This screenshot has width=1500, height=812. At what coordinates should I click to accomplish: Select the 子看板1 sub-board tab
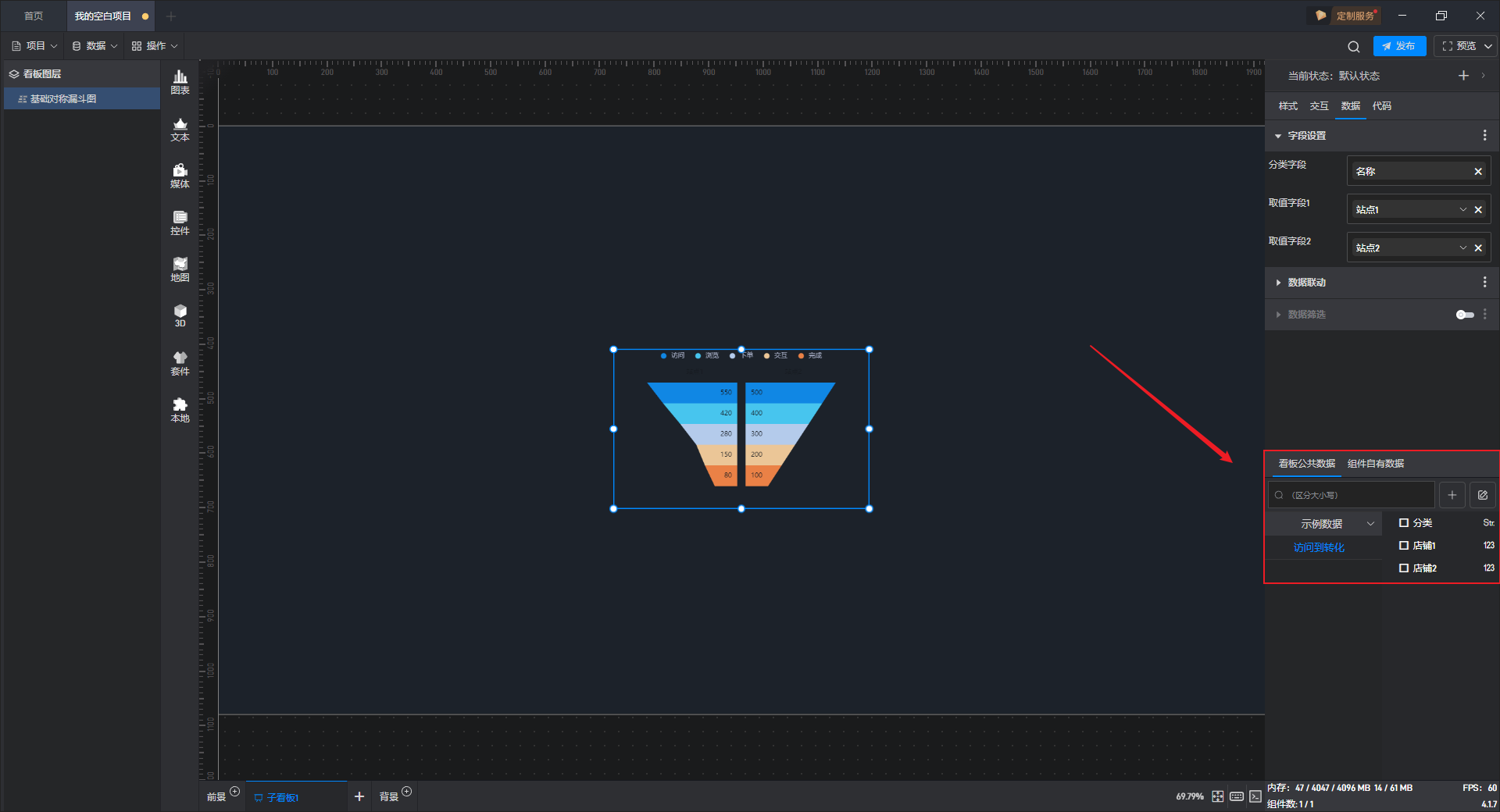click(296, 796)
